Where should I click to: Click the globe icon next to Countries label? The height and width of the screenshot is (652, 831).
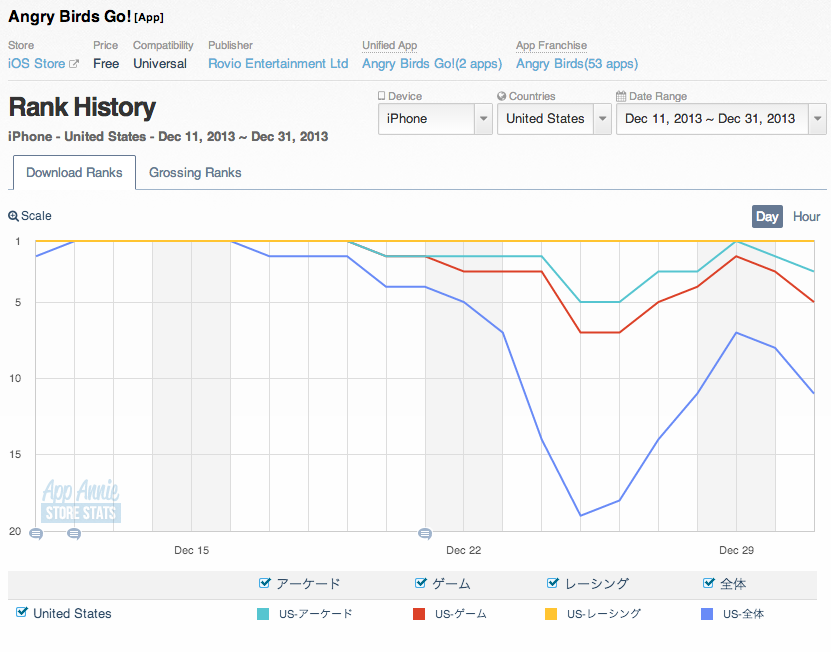[501, 96]
